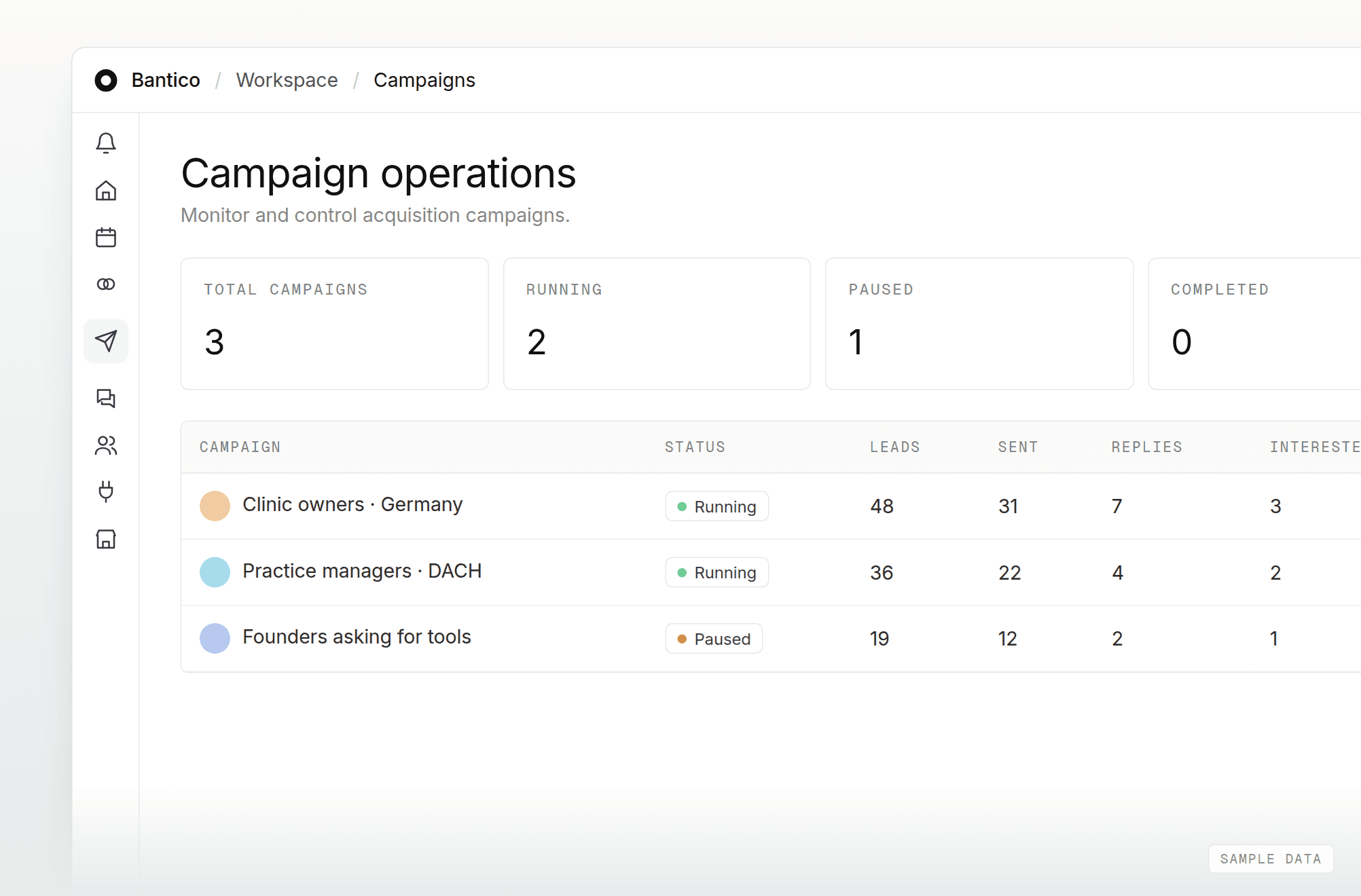Sort by Leads column header
Viewport: 1361px width, 896px height.
coord(895,447)
